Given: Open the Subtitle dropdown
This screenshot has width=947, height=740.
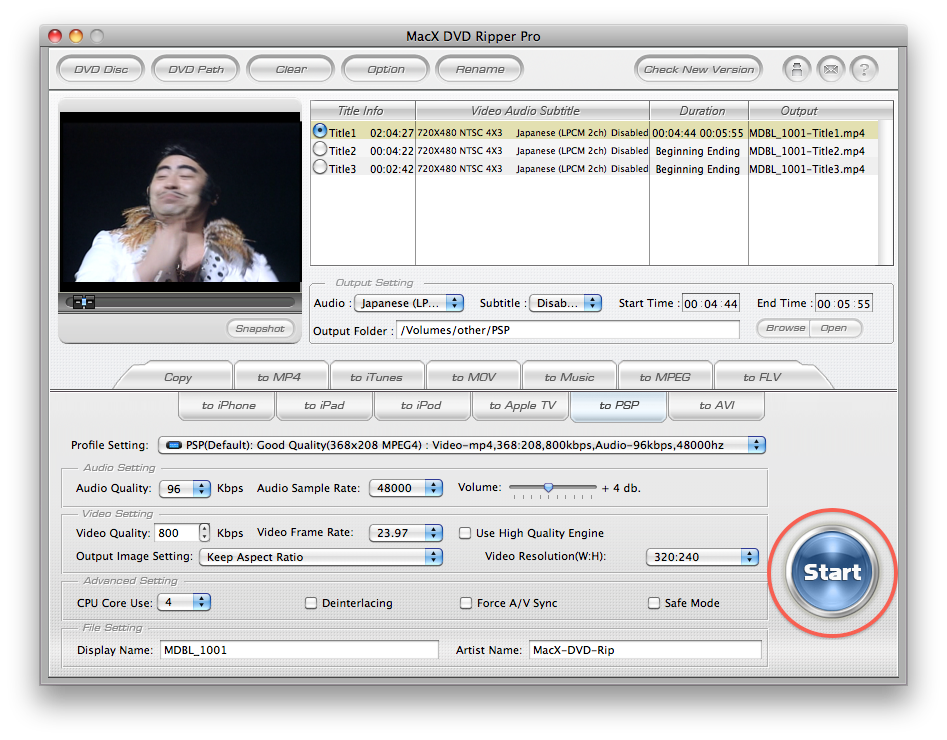Looking at the screenshot, I should (x=566, y=303).
